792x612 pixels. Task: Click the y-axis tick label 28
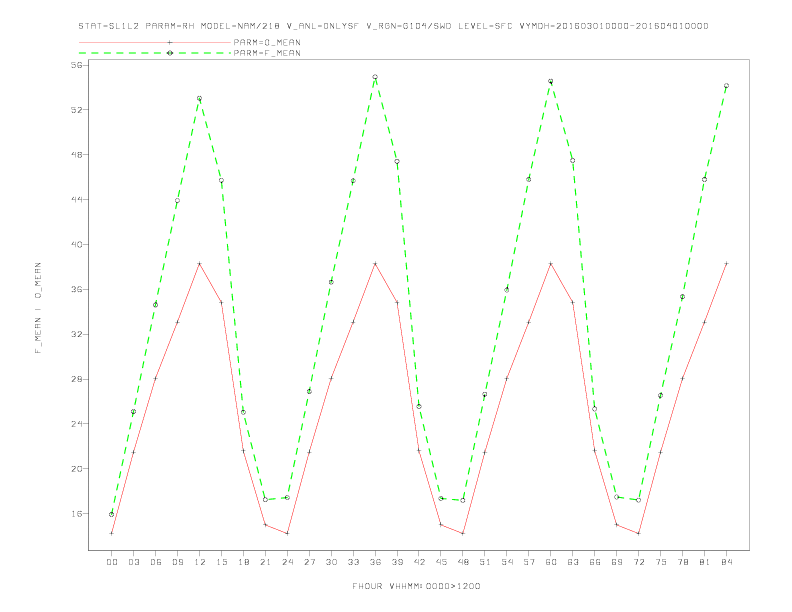pyautogui.click(x=77, y=379)
